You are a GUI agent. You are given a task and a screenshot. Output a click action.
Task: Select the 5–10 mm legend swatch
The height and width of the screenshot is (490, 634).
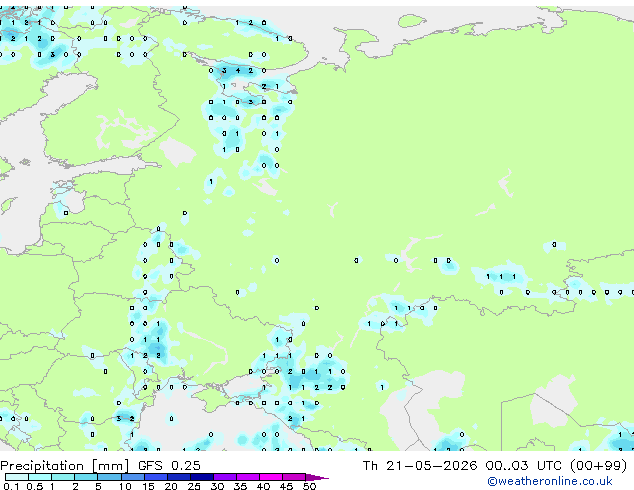pyautogui.click(x=109, y=477)
